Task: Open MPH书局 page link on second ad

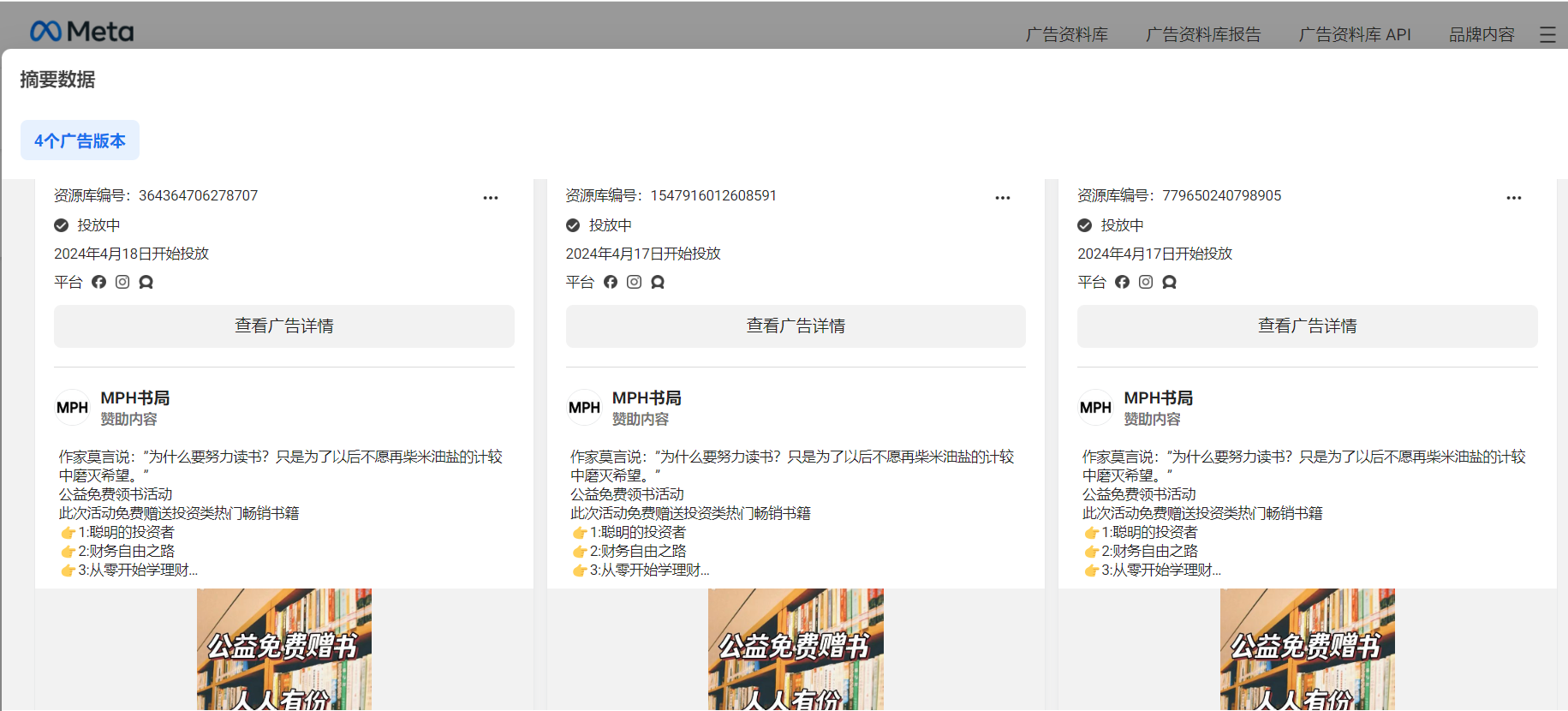Action: coord(647,398)
